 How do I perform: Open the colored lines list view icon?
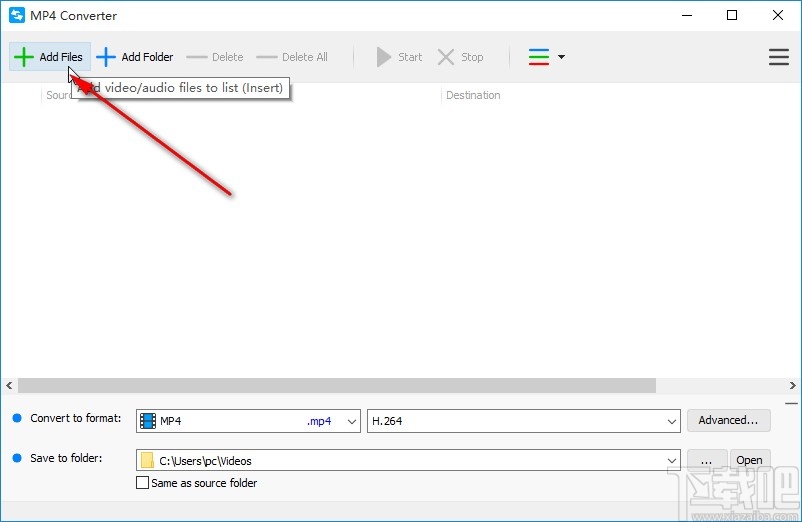539,57
